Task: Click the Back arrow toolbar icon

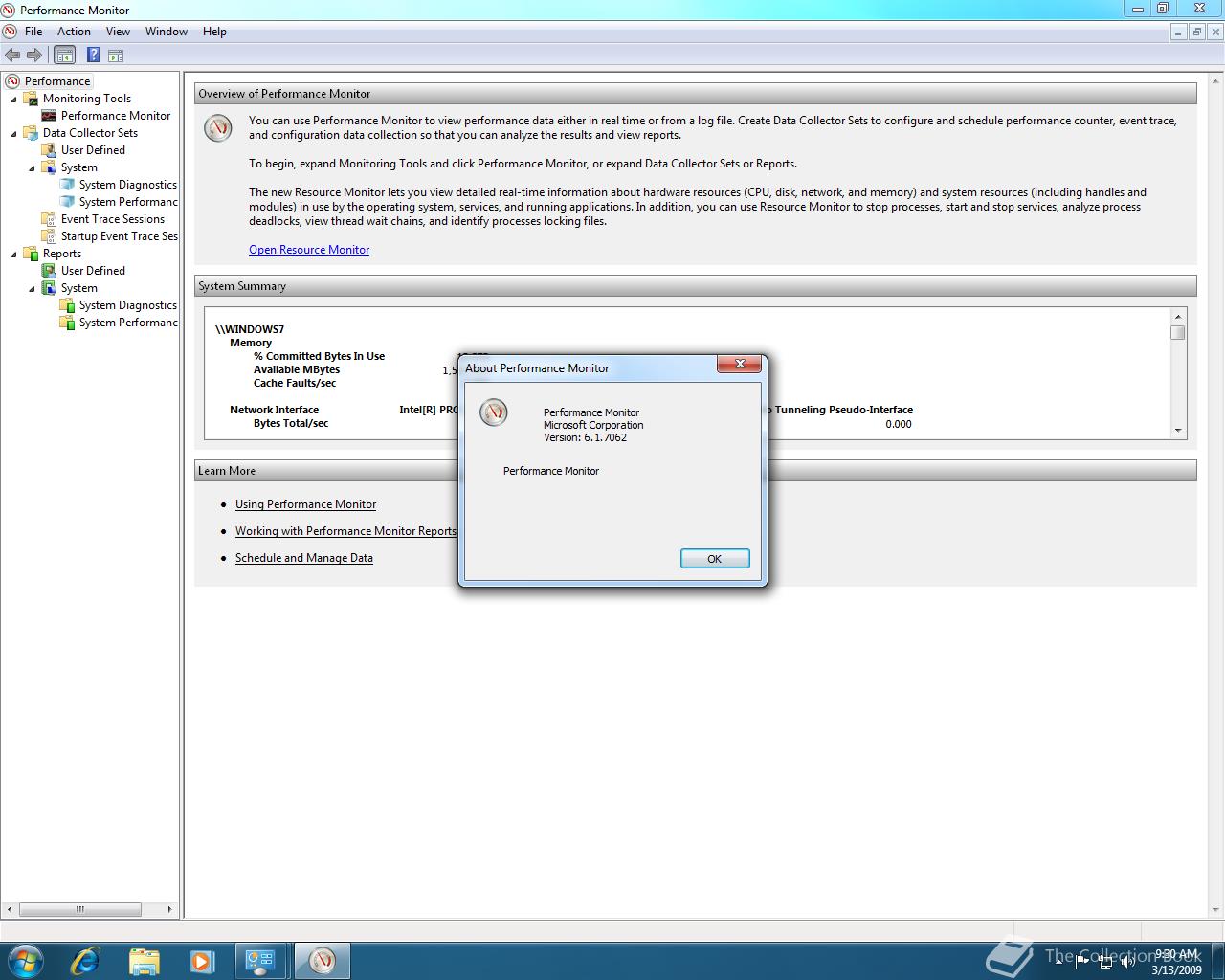Action: 12,56
